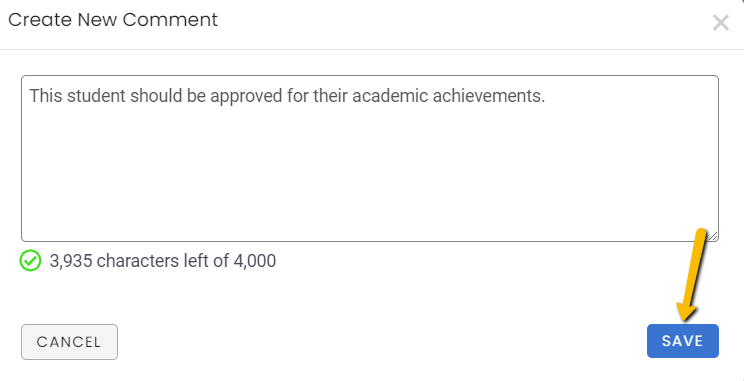Click the word 'their' in the comment
744x381 pixels.
click(x=330, y=96)
